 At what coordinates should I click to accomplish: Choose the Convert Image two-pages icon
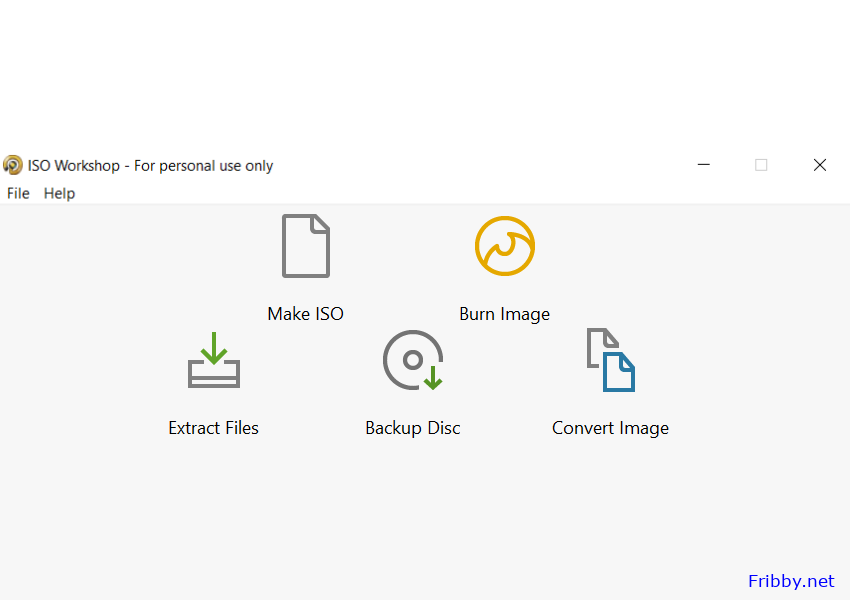click(611, 360)
